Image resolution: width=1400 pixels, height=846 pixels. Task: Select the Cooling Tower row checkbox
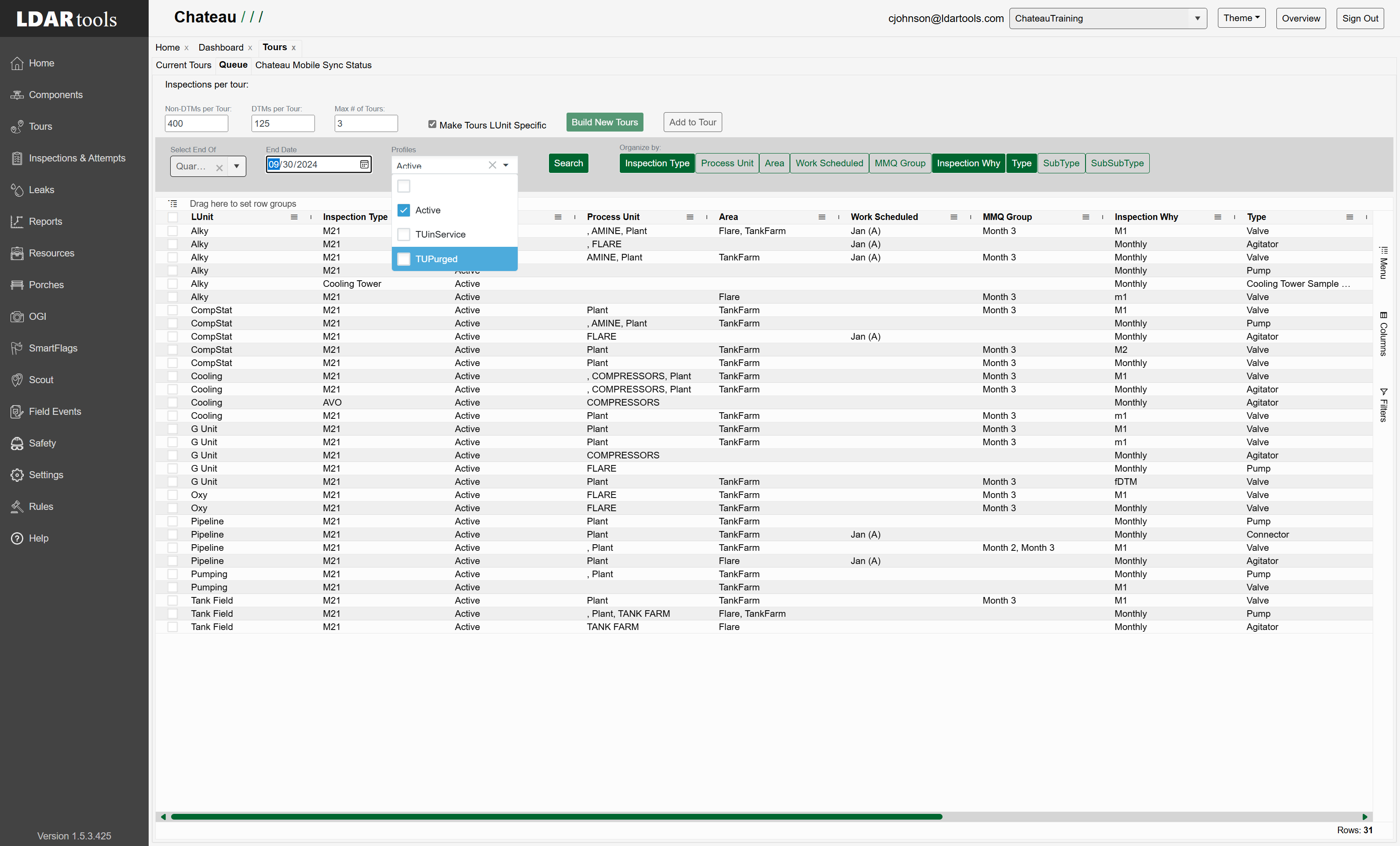pyautogui.click(x=173, y=283)
